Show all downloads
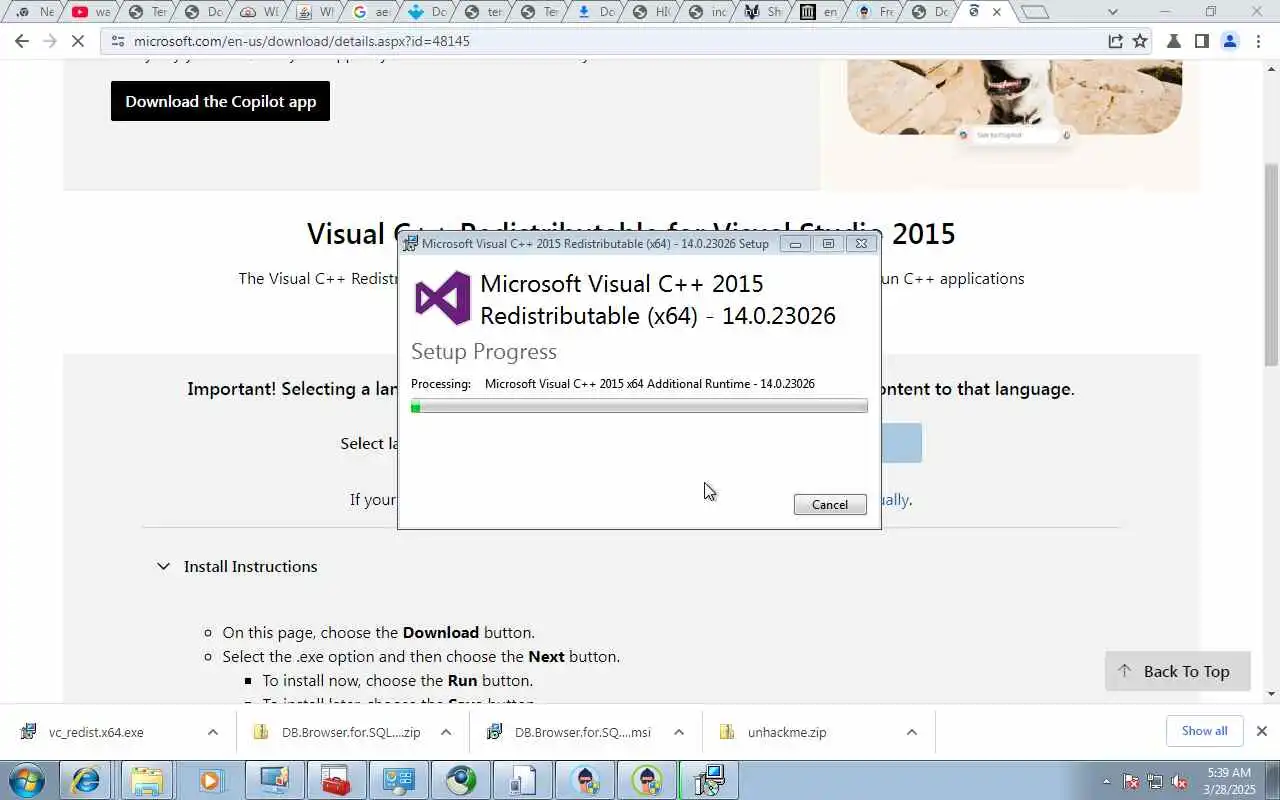1280x800 pixels. pyautogui.click(x=1204, y=731)
